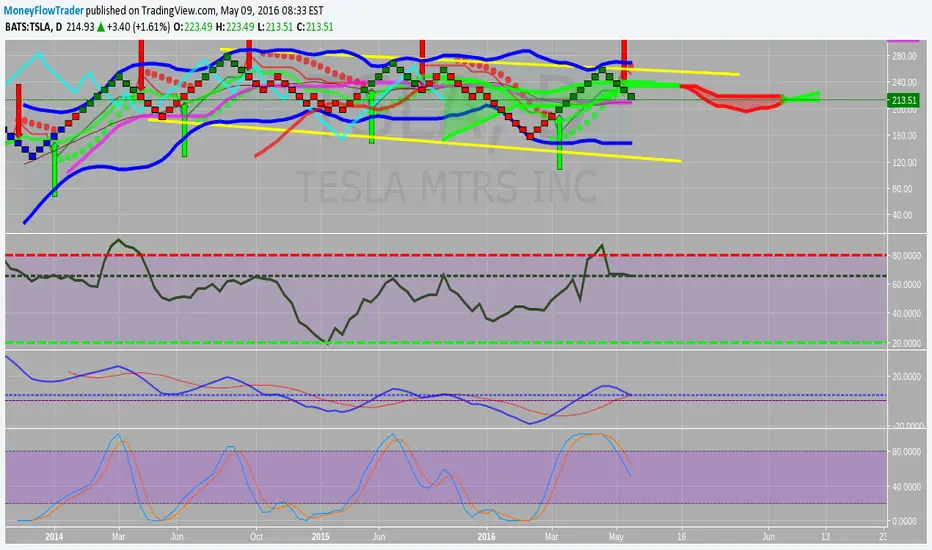Click the 2014 label on the time axis

54,536
